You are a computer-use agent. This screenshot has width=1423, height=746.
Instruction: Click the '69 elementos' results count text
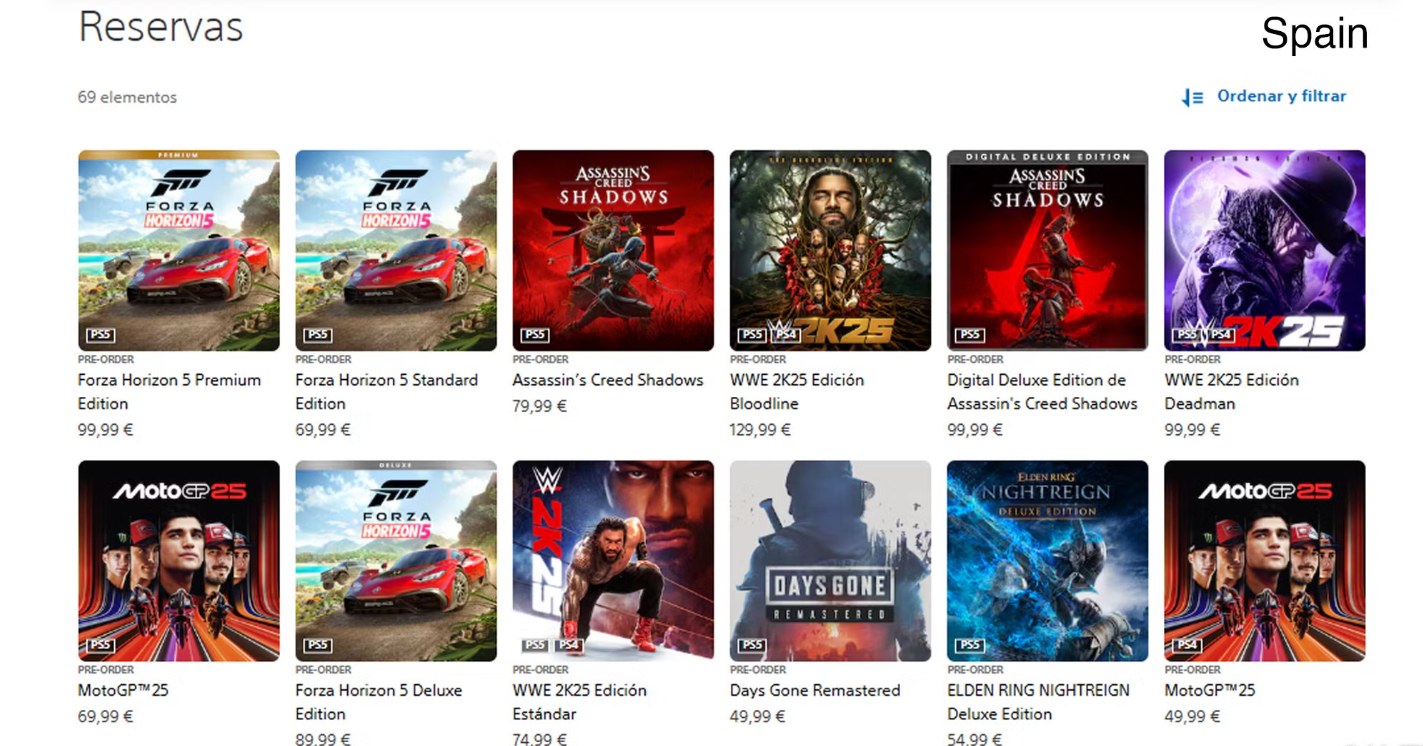pos(127,97)
